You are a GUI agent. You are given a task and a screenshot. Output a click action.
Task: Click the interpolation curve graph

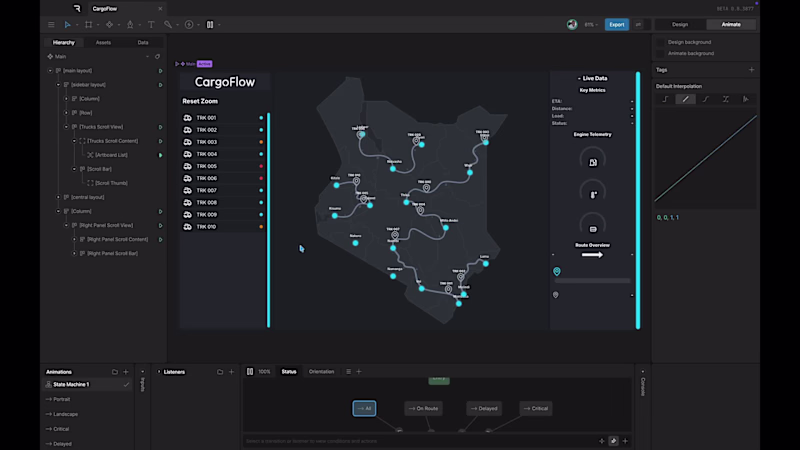click(706, 158)
